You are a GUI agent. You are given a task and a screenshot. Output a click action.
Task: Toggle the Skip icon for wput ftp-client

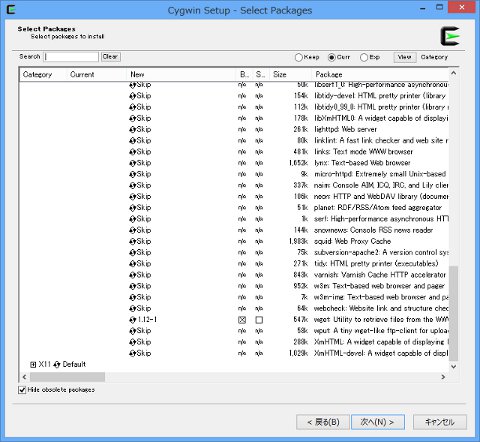click(x=133, y=331)
